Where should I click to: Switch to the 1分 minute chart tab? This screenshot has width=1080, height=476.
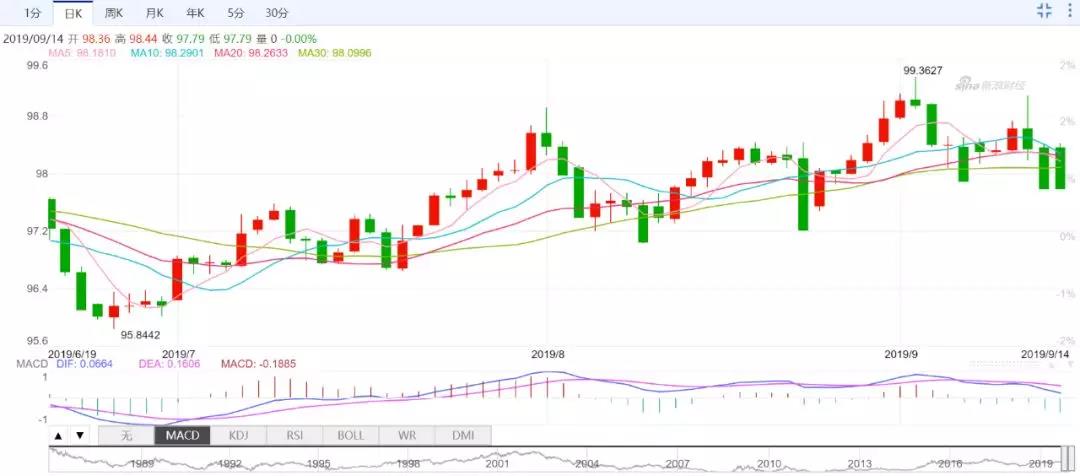(x=33, y=12)
